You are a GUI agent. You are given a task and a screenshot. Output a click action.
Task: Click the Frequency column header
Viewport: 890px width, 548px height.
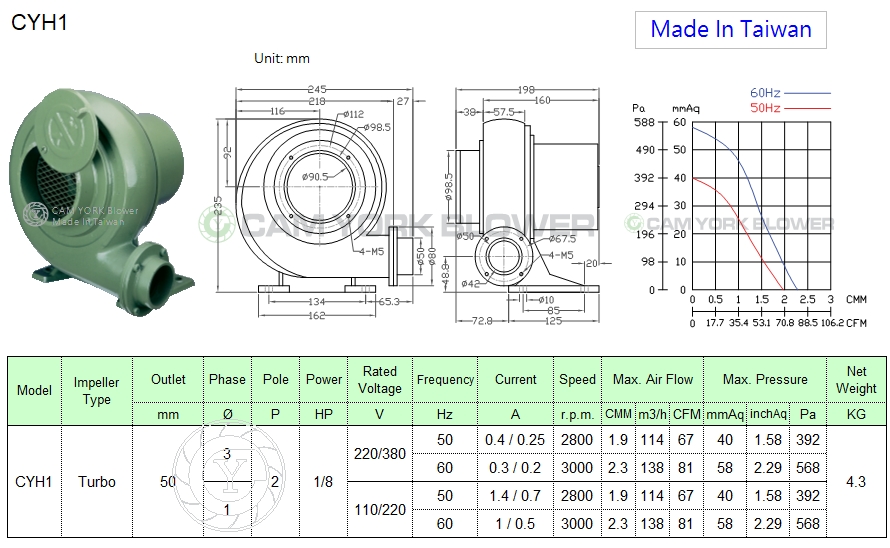pyautogui.click(x=445, y=380)
